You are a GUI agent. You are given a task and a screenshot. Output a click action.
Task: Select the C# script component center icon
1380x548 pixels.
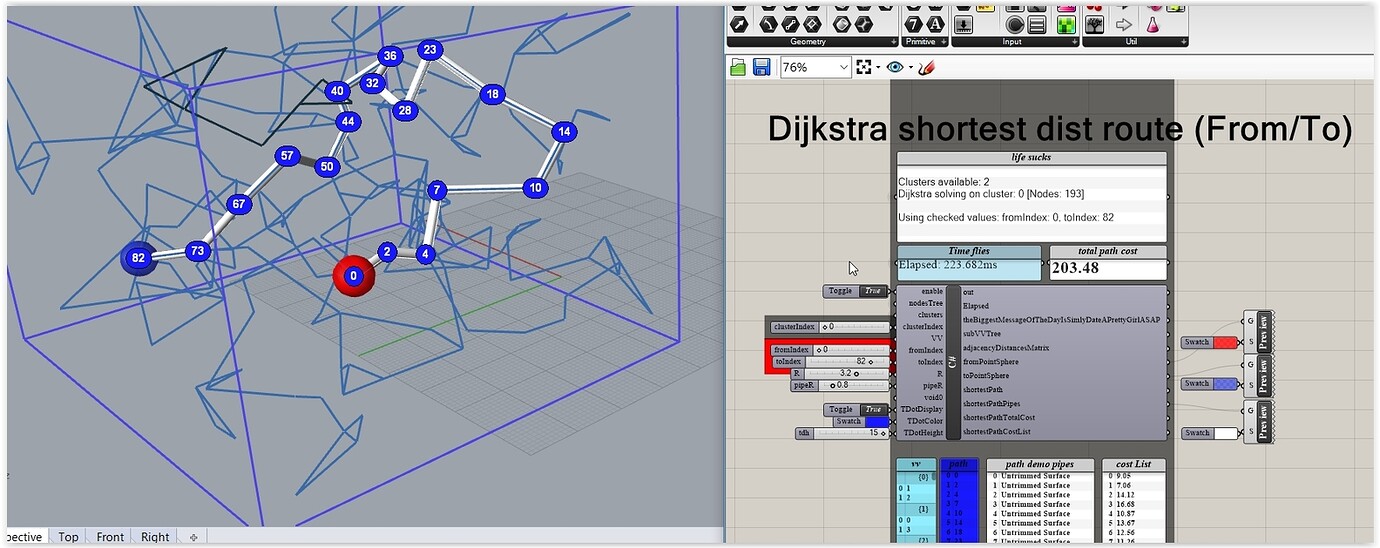(x=953, y=362)
